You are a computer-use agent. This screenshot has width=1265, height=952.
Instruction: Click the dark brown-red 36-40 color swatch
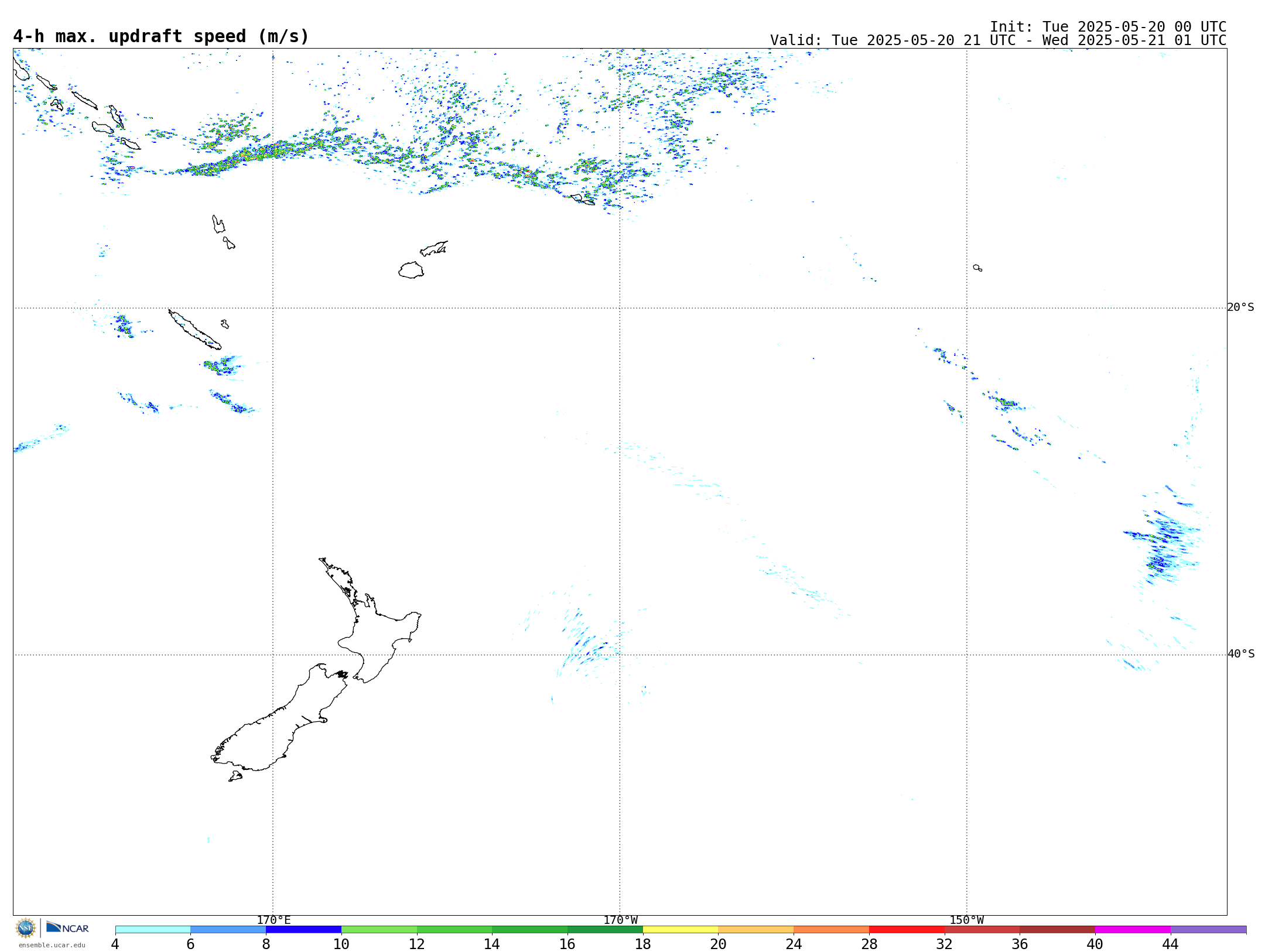[x=1058, y=929]
